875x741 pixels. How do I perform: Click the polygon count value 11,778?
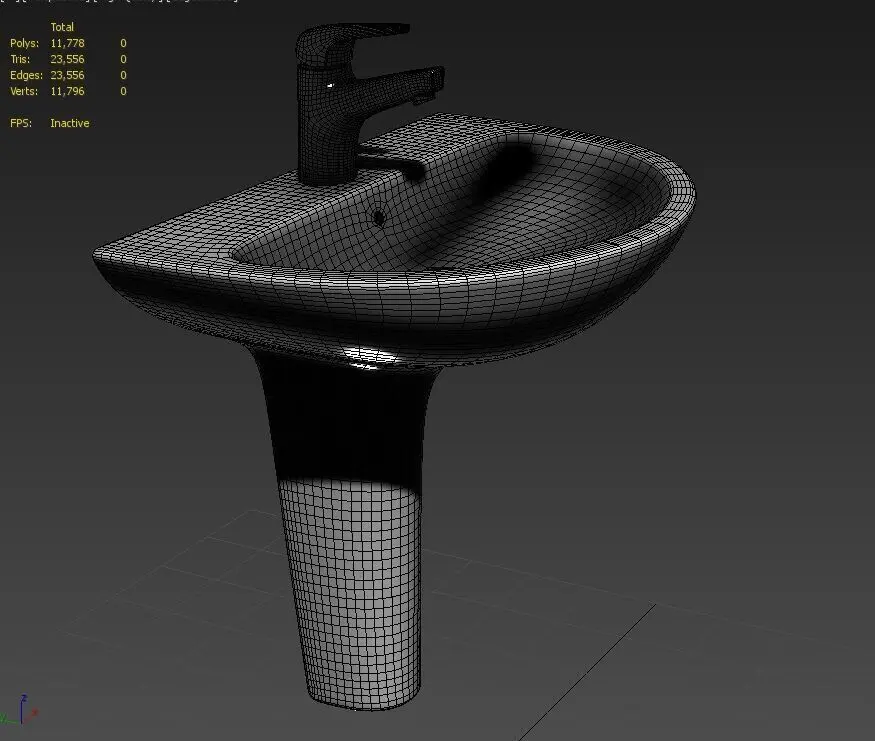68,43
